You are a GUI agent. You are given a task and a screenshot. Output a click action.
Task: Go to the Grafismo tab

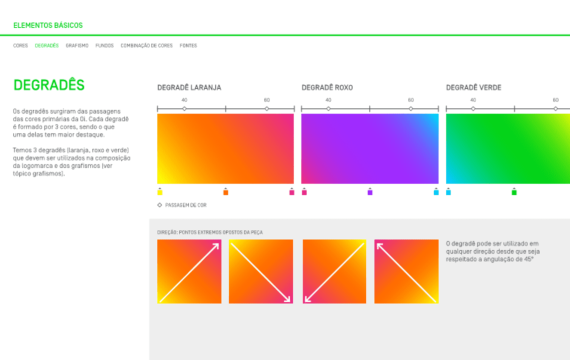77,45
